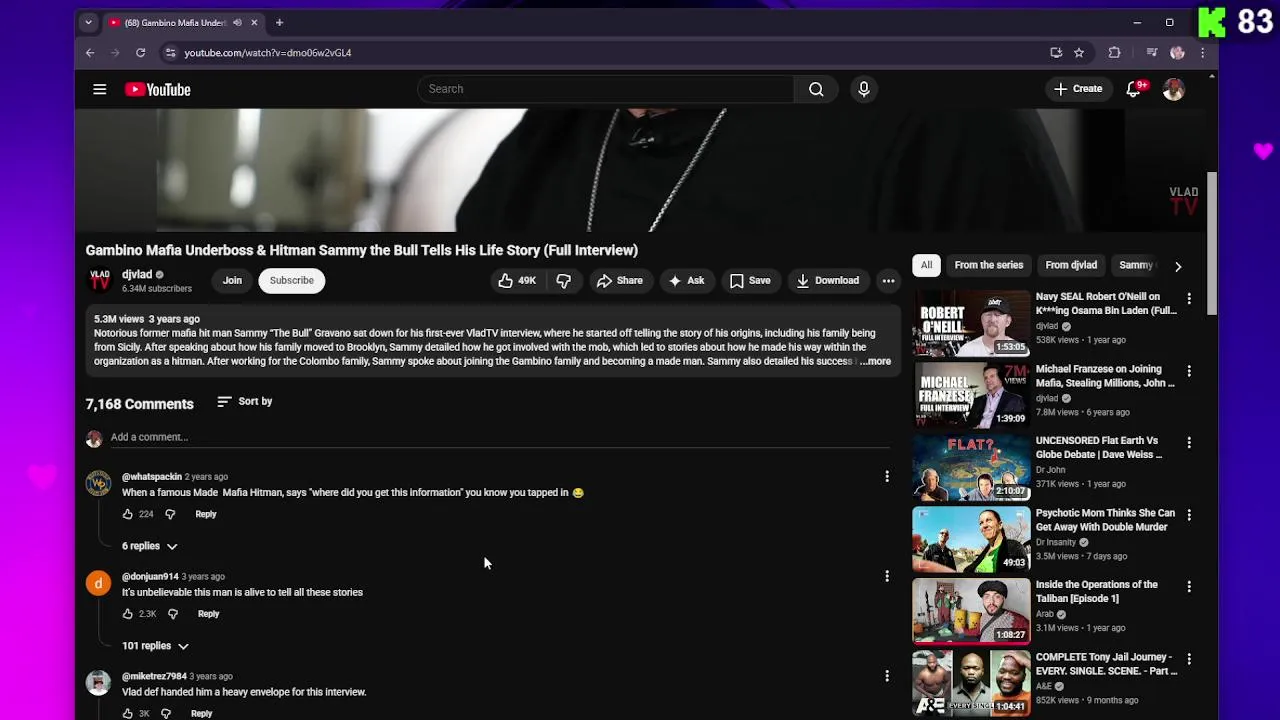This screenshot has height=720, width=1280.
Task: Open new browser tab
Action: 279,22
